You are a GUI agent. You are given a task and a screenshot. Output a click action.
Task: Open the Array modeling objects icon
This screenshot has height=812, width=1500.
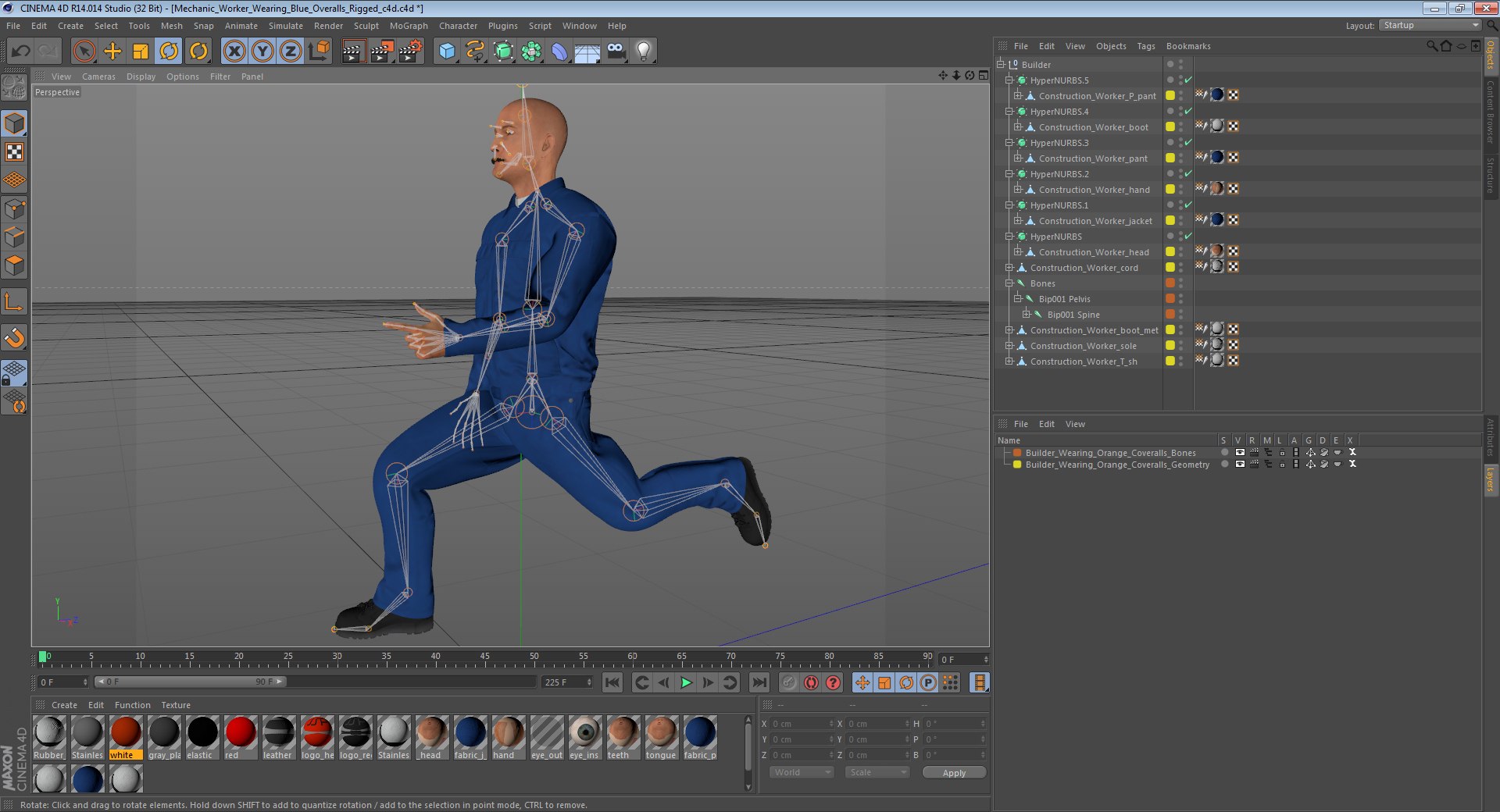[532, 52]
